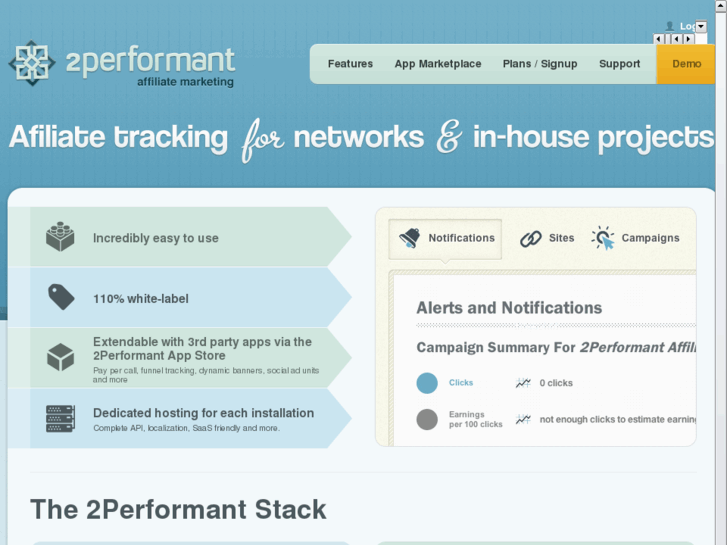Click the dedicated hosting server icon
The image size is (727, 545).
[60, 419]
